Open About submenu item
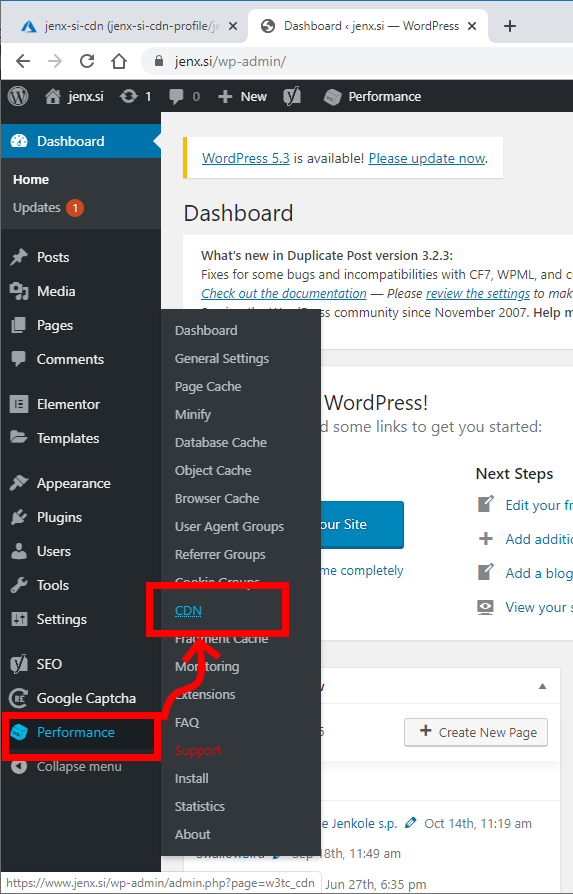The image size is (573, 894). (193, 834)
